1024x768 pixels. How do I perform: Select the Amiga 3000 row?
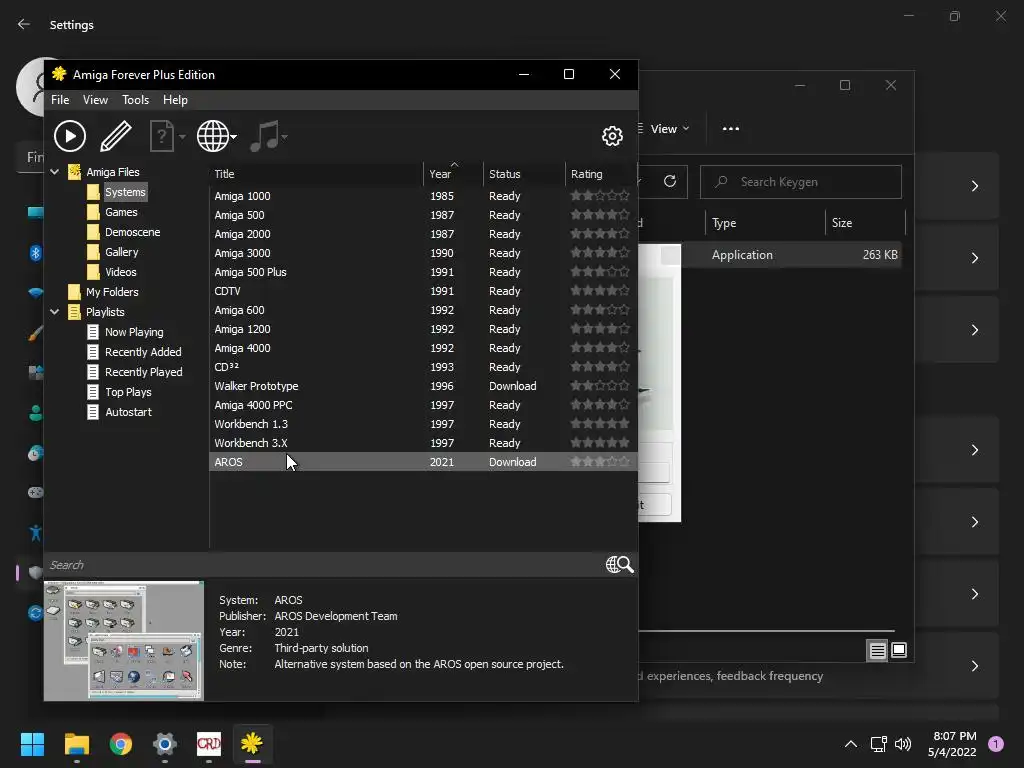(x=423, y=253)
